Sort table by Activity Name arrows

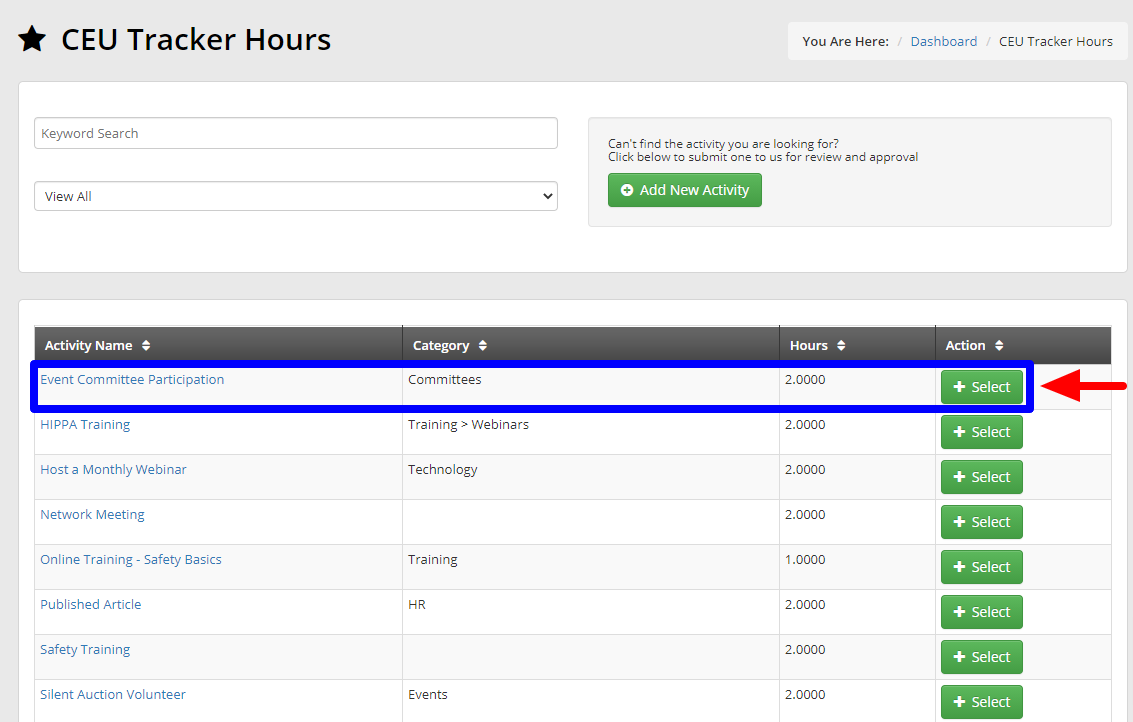146,345
